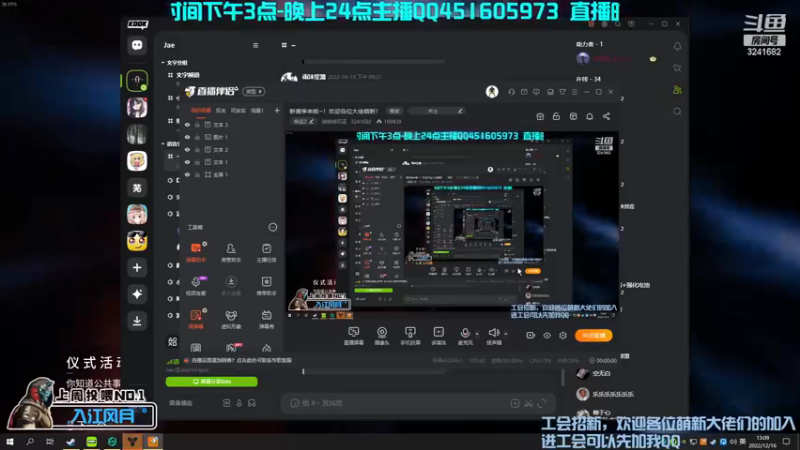Click KOOK download icon in server sidebar
800x450 pixels.
coord(137,320)
